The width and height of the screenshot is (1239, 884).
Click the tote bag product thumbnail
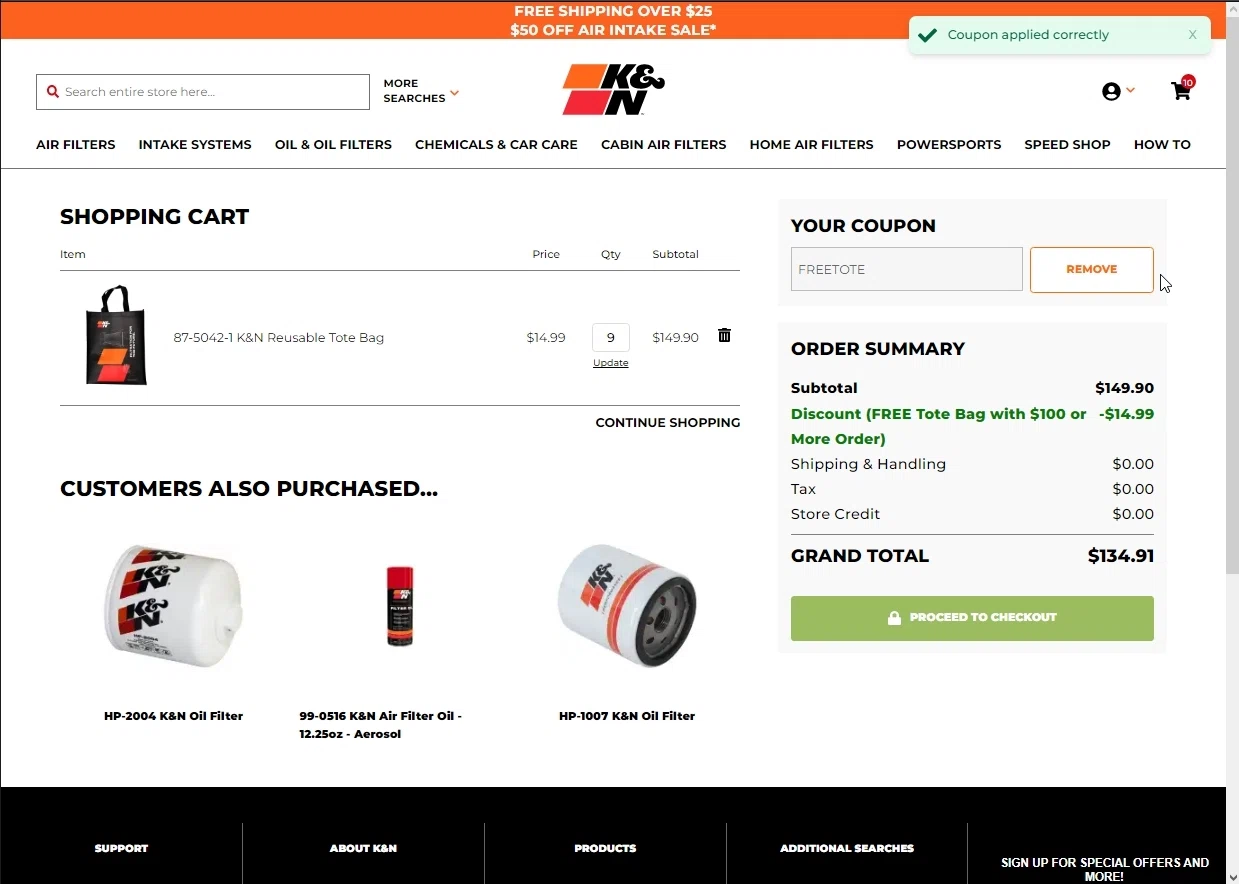(x=116, y=335)
